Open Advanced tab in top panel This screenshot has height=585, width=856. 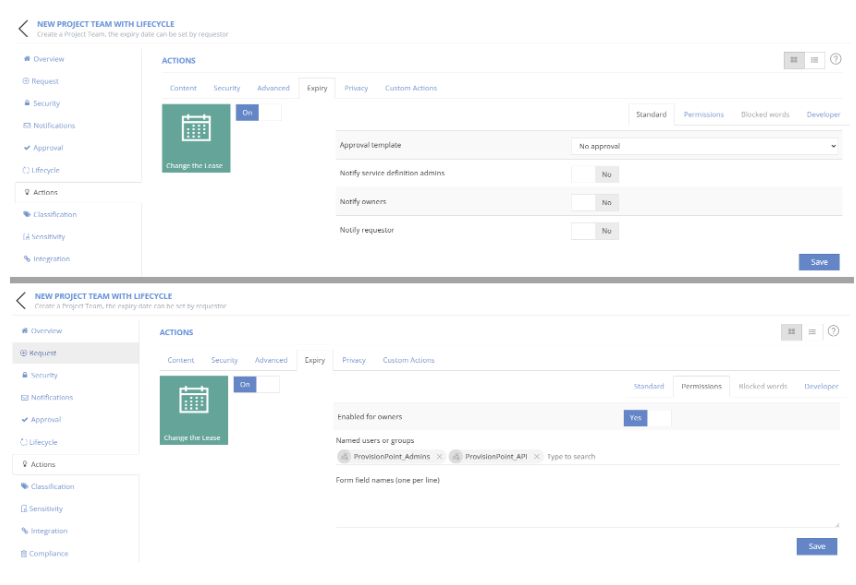(x=273, y=88)
